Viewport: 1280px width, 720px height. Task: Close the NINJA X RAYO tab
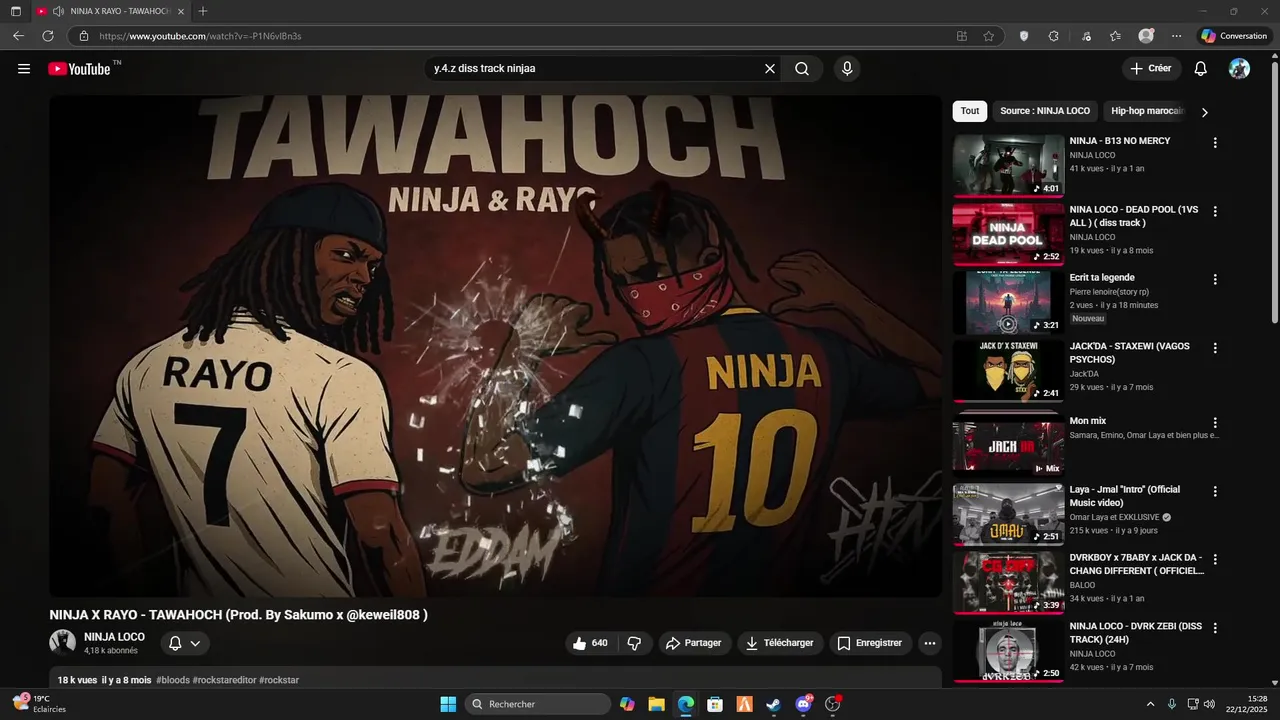point(181,11)
